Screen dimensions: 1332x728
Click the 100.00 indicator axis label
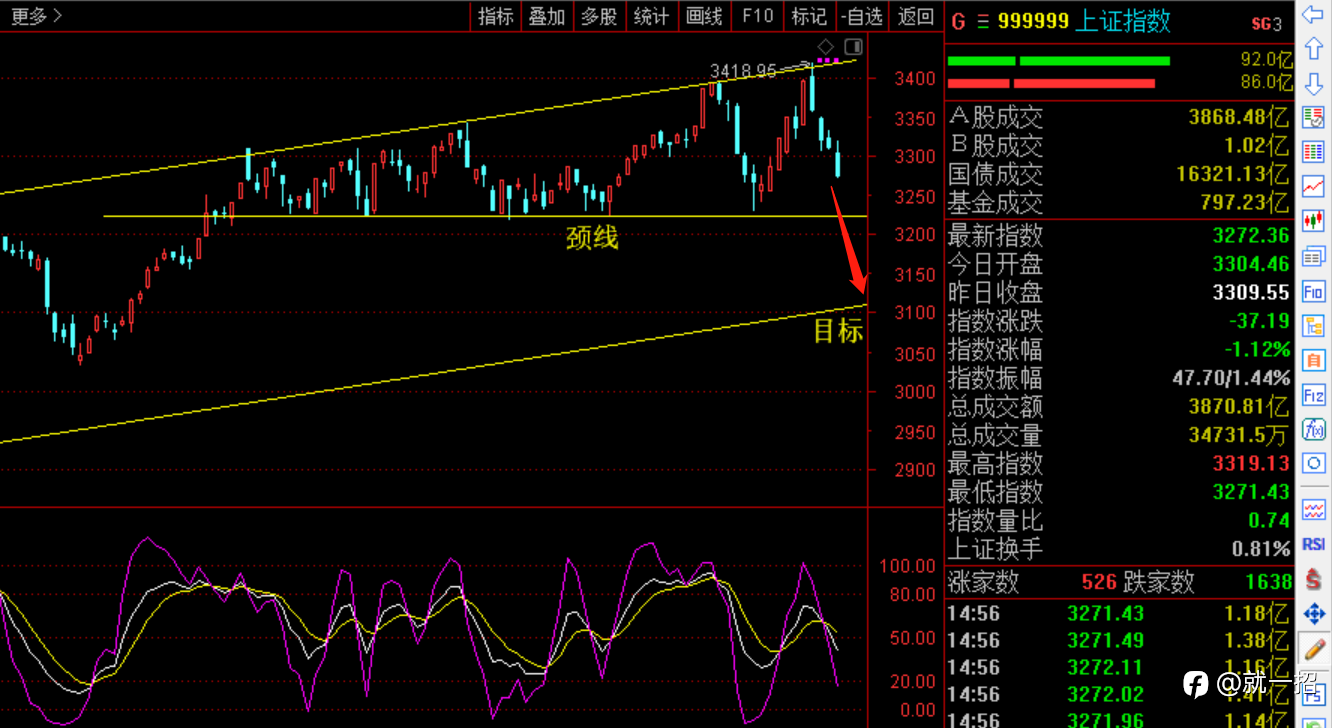click(906, 566)
